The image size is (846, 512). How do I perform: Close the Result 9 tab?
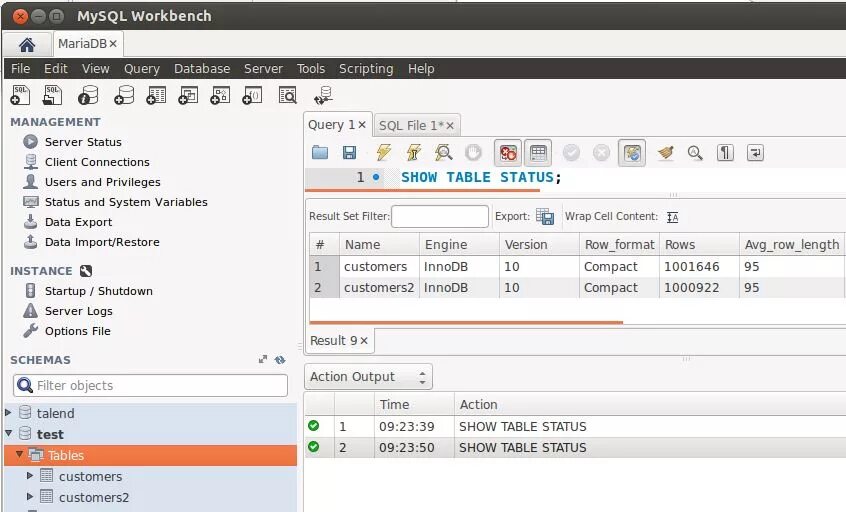[x=364, y=340]
